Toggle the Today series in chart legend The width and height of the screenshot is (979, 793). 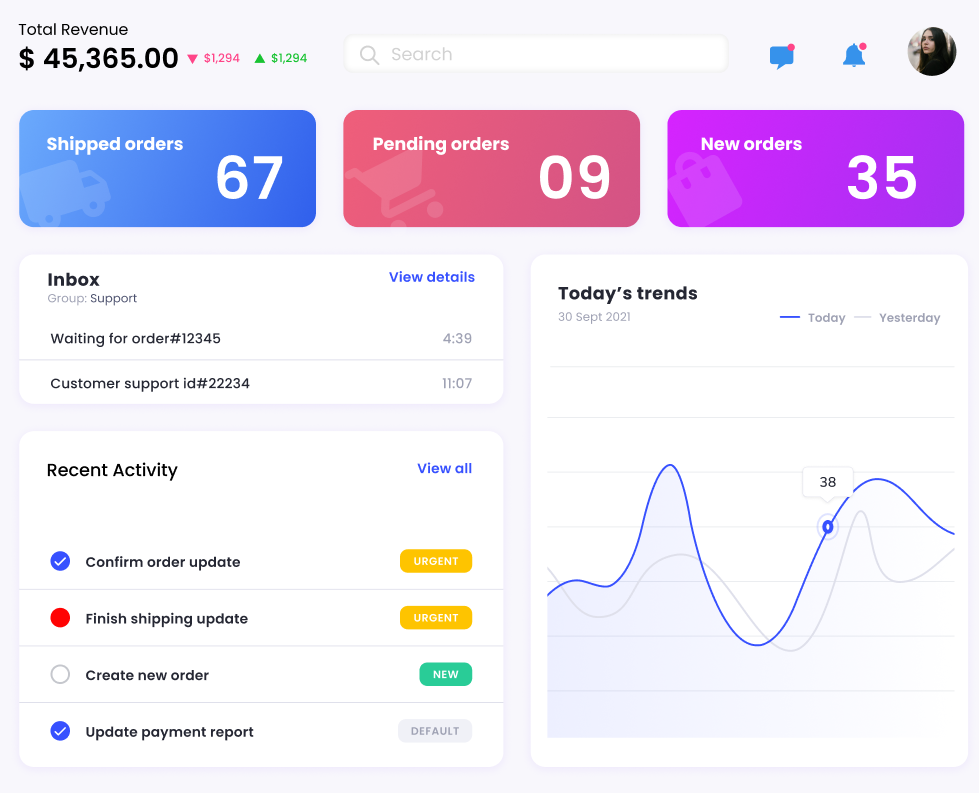[x=812, y=318]
